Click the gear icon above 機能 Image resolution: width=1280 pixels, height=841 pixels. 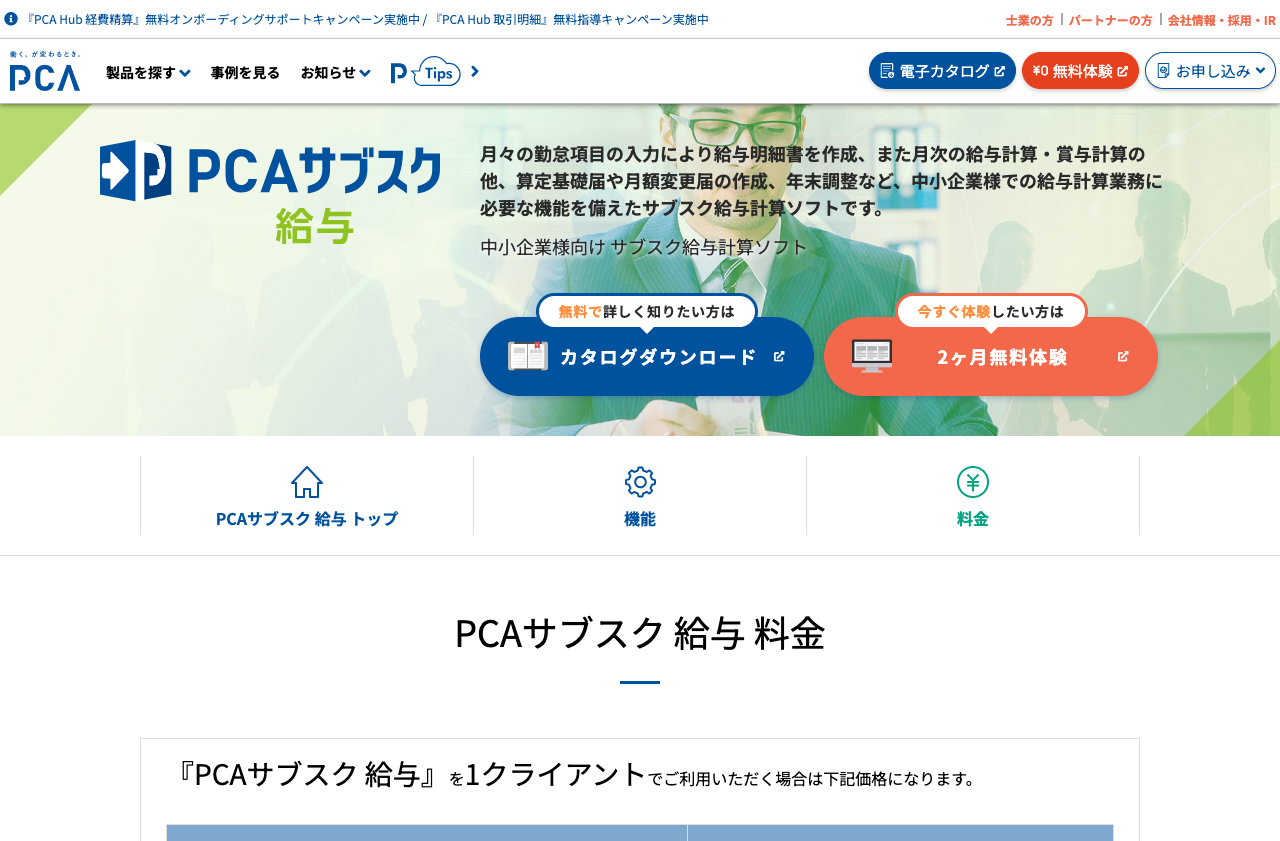pyautogui.click(x=639, y=481)
